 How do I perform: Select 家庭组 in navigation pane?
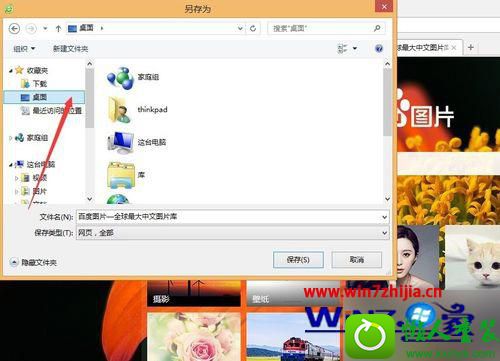coord(37,138)
